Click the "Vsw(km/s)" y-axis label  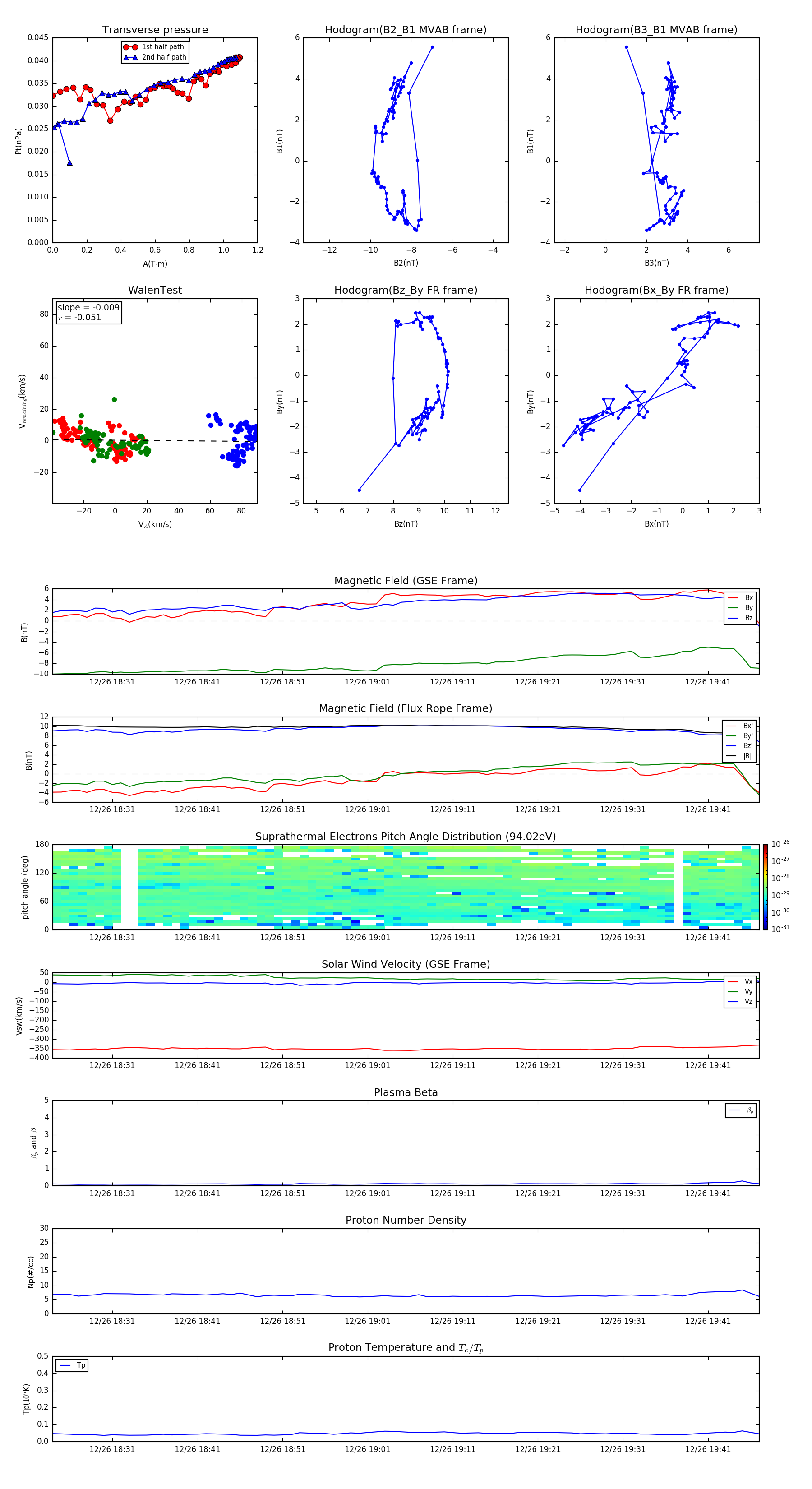click(x=18, y=1016)
